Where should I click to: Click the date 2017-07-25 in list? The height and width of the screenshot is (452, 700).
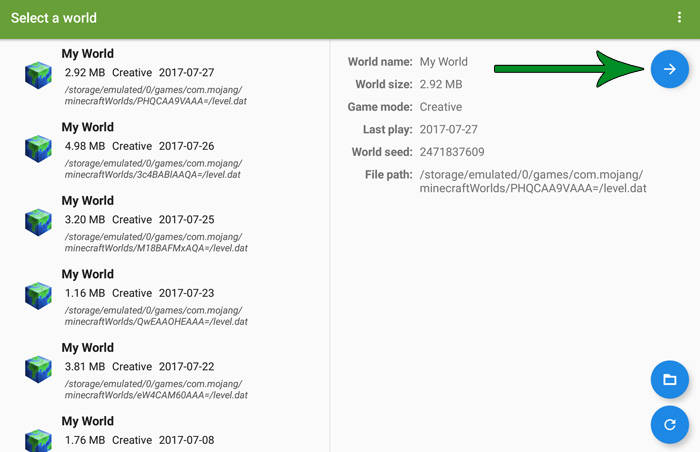tap(187, 219)
